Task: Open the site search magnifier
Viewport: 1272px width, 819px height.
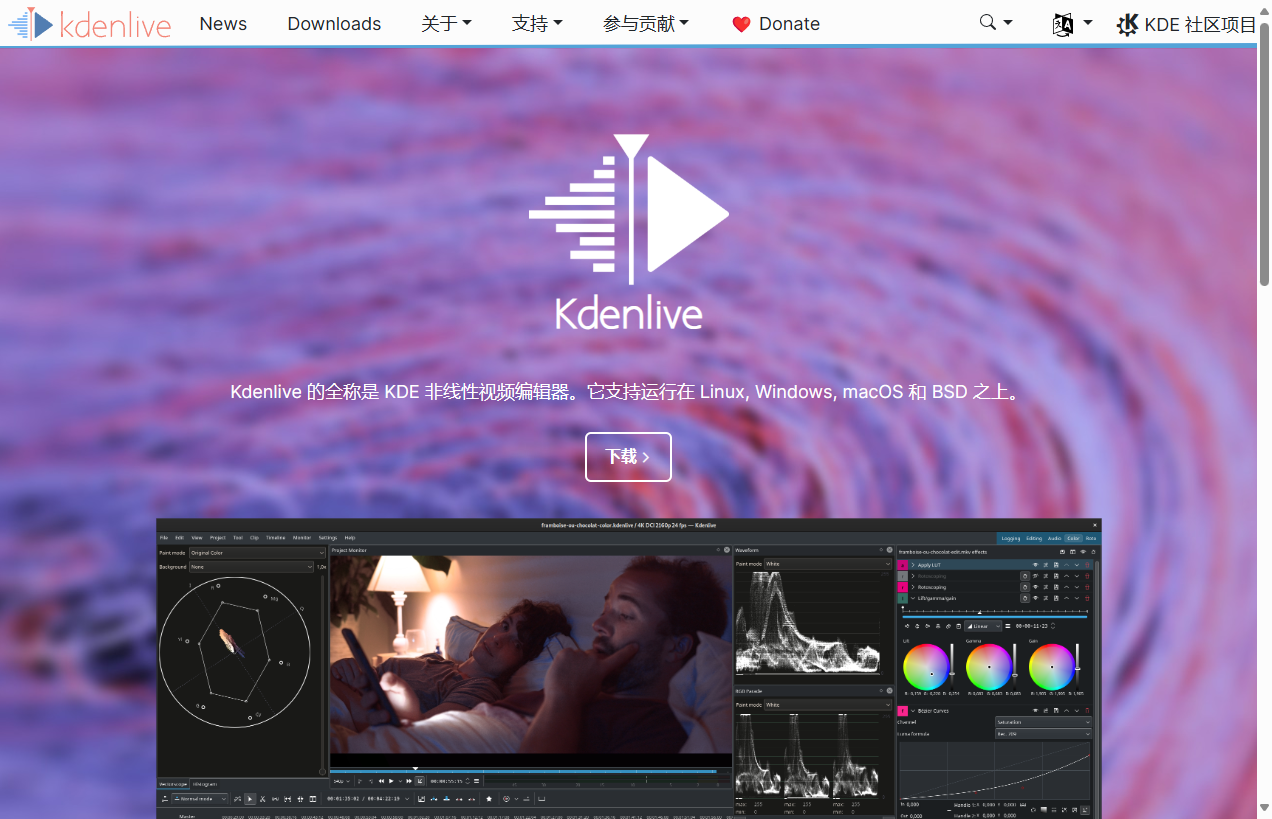Action: (x=986, y=22)
